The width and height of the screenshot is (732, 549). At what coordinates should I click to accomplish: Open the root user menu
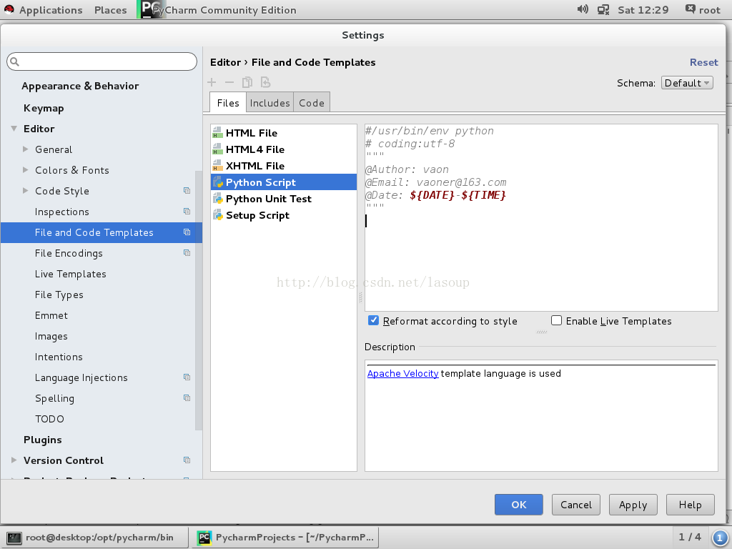(703, 9)
